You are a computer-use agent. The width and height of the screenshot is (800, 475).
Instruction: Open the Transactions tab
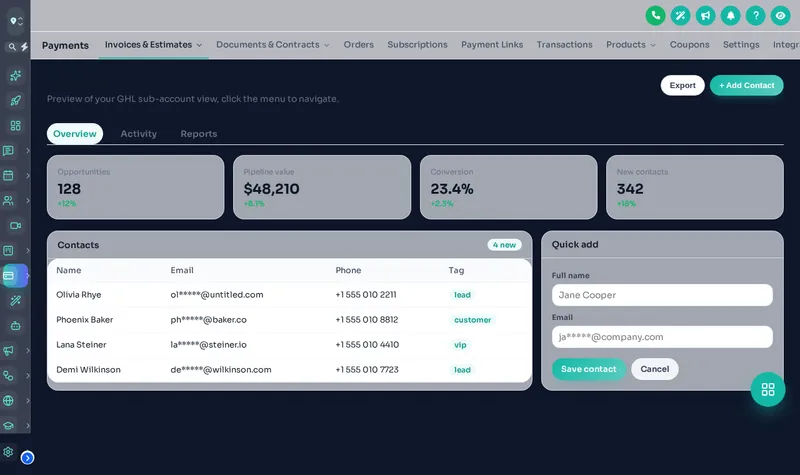pyautogui.click(x=564, y=45)
